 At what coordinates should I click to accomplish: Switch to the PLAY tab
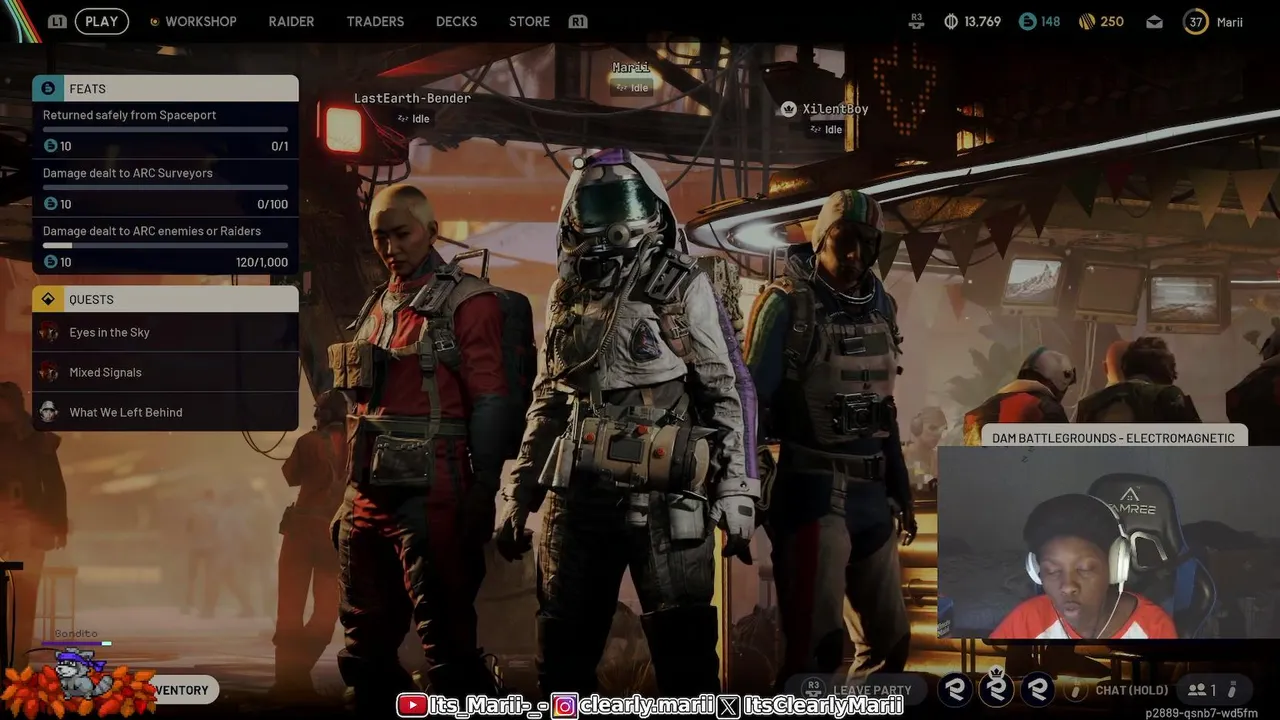tap(102, 21)
